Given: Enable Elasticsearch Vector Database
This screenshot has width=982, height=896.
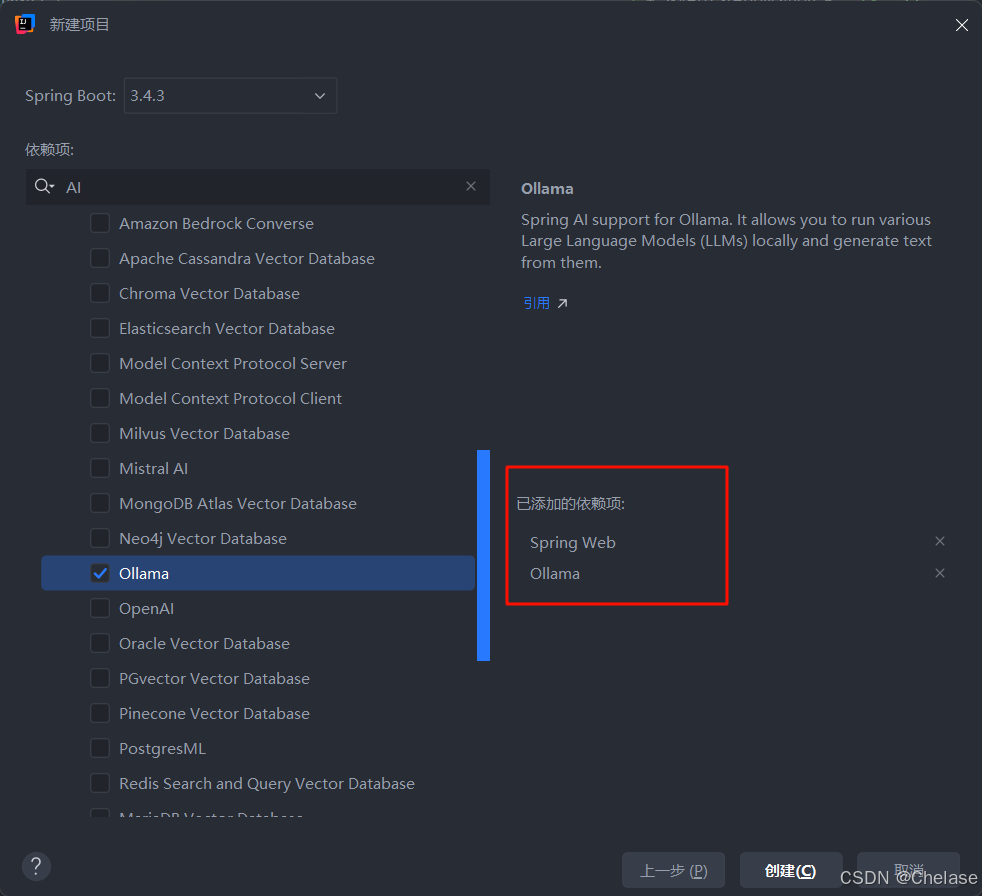Looking at the screenshot, I should 100,328.
